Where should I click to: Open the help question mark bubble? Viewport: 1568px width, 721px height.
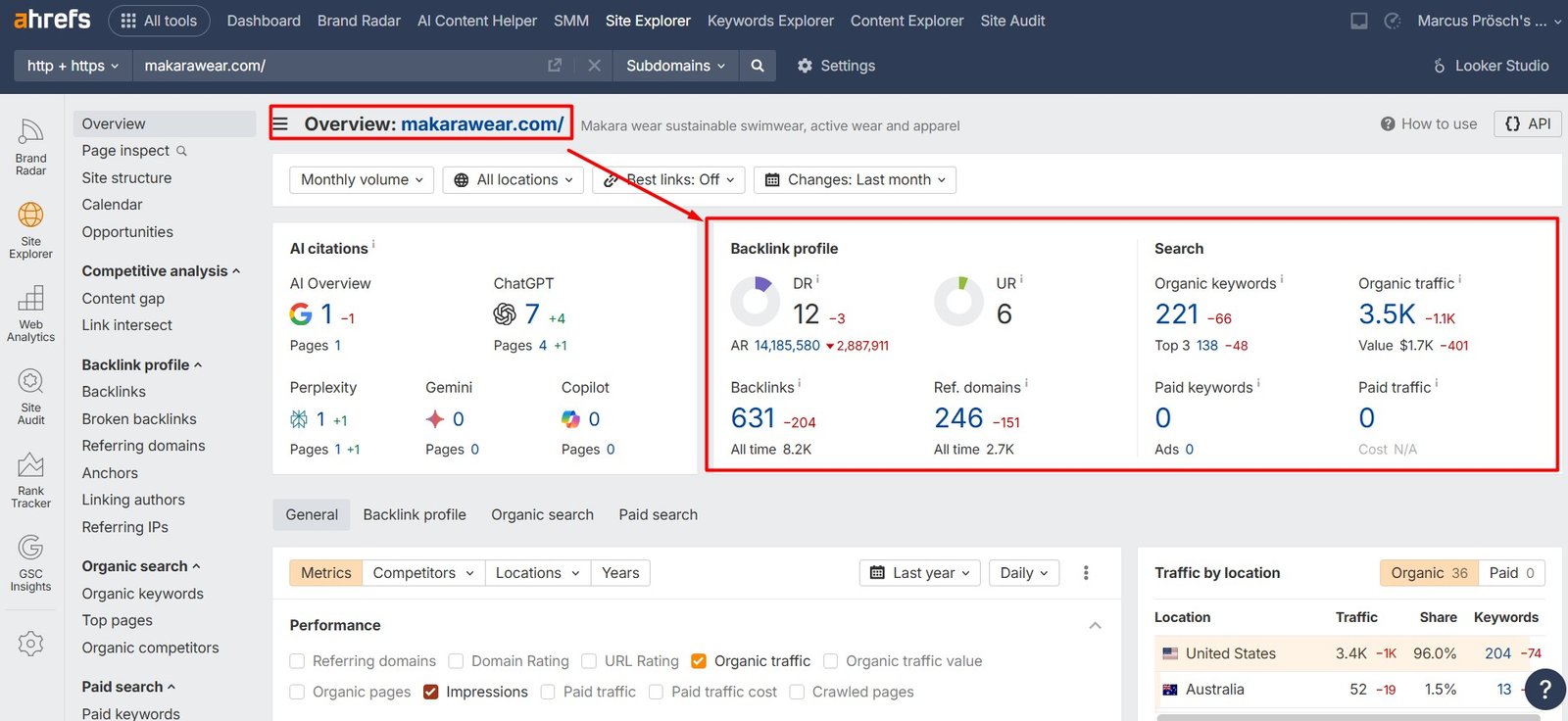[1545, 690]
